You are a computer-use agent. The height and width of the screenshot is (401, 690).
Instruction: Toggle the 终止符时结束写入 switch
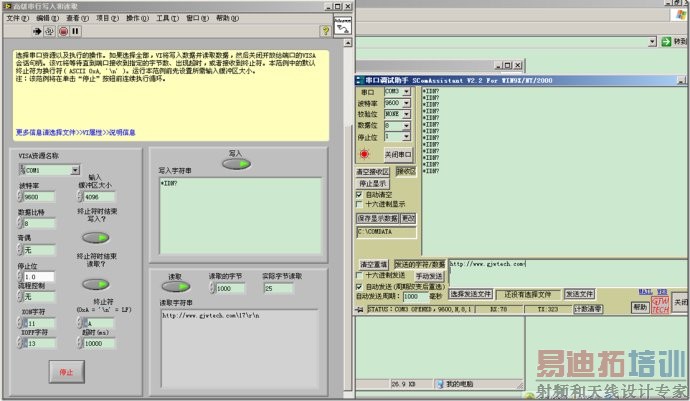point(95,238)
